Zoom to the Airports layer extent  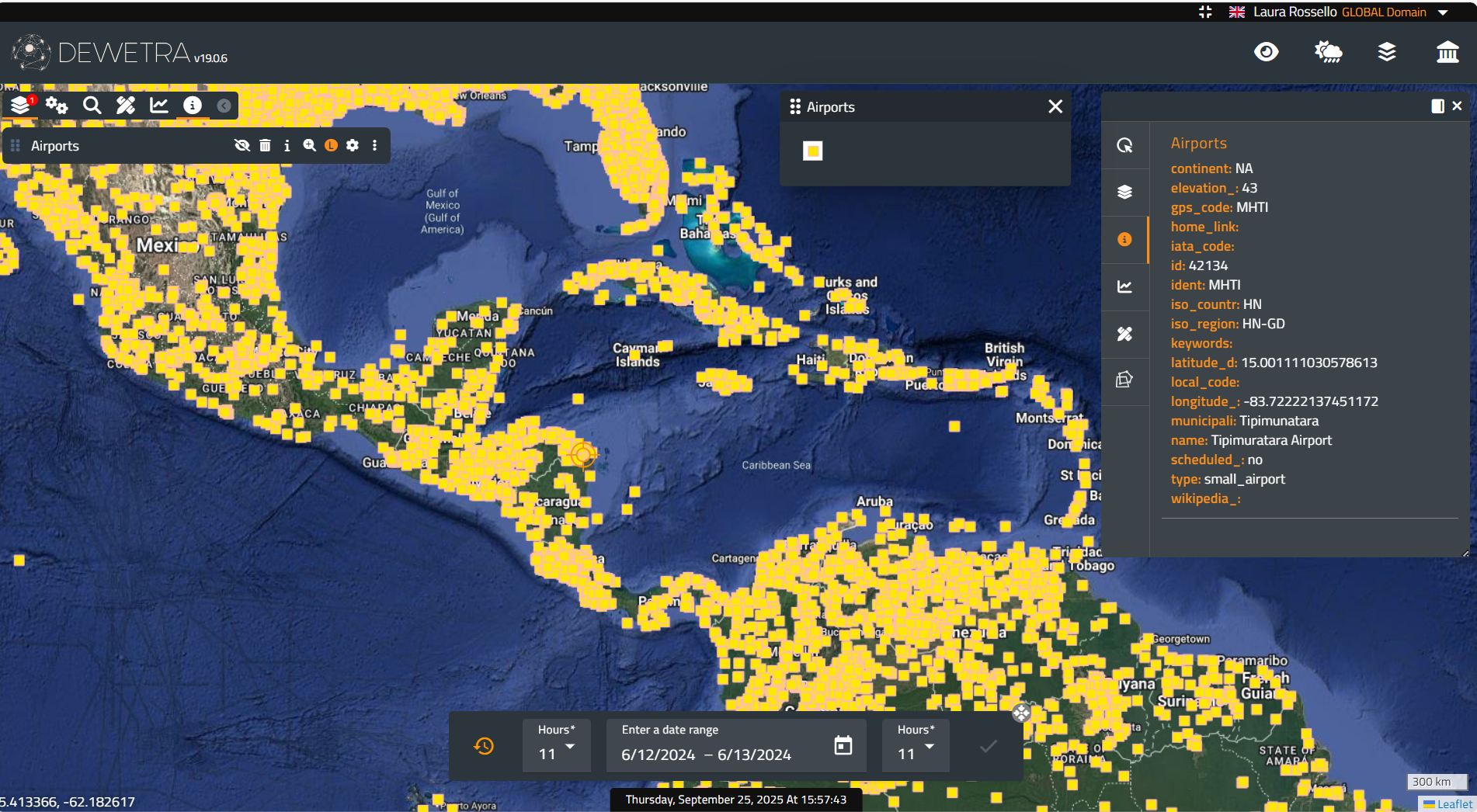pos(309,146)
